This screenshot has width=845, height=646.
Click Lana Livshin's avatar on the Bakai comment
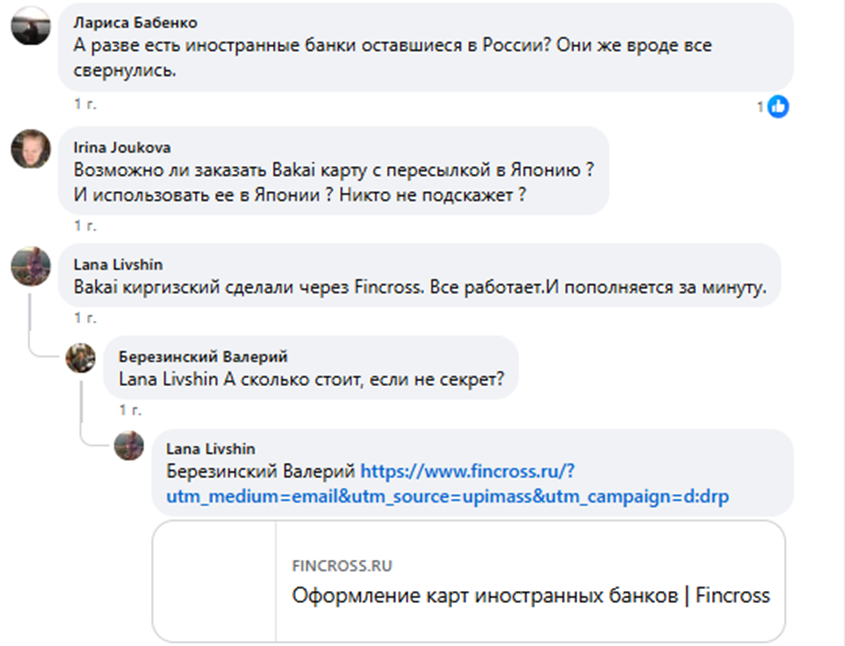coord(30,267)
